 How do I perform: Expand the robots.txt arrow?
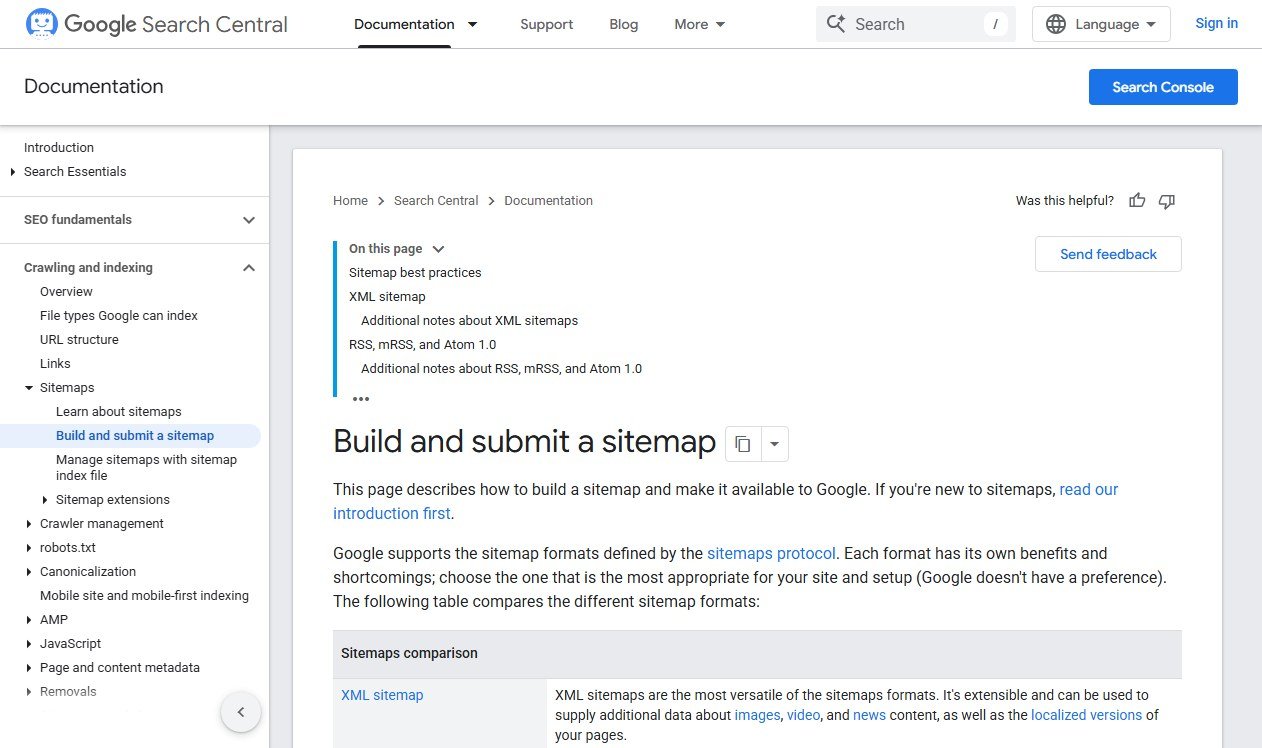coord(29,548)
